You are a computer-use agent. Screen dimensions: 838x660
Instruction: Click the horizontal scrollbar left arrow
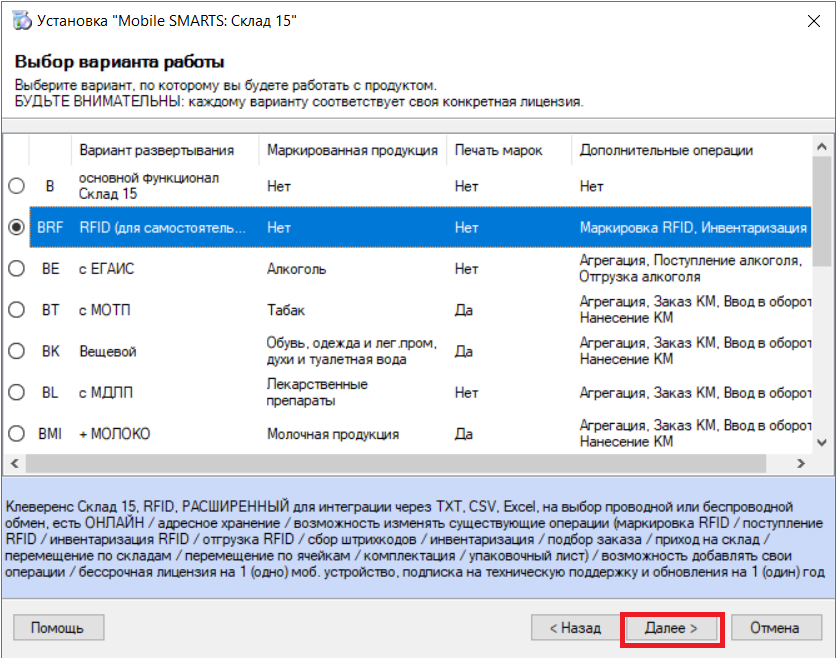coord(14,463)
